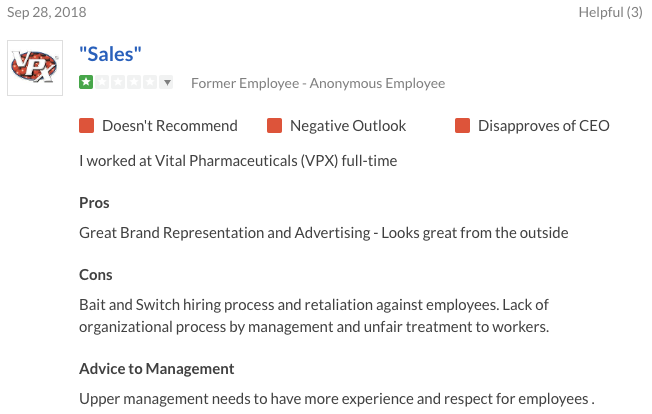Click the third gray star icon
The image size is (652, 414).
pos(118,82)
